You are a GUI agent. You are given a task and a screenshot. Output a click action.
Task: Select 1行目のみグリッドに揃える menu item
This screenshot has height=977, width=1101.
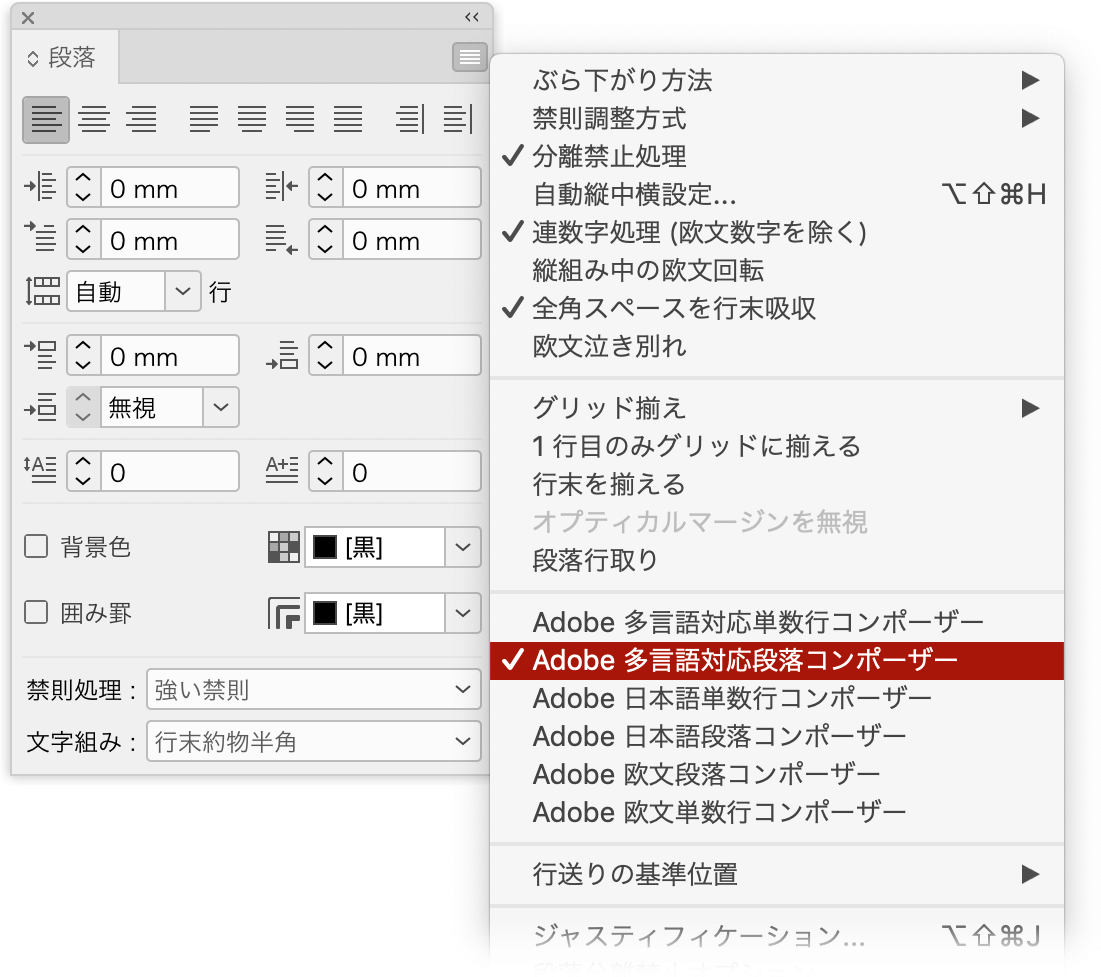[777, 446]
